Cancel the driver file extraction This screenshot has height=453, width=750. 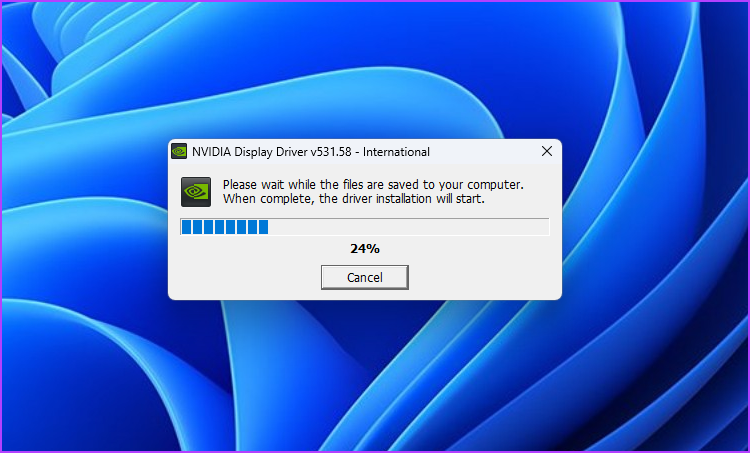tap(364, 277)
